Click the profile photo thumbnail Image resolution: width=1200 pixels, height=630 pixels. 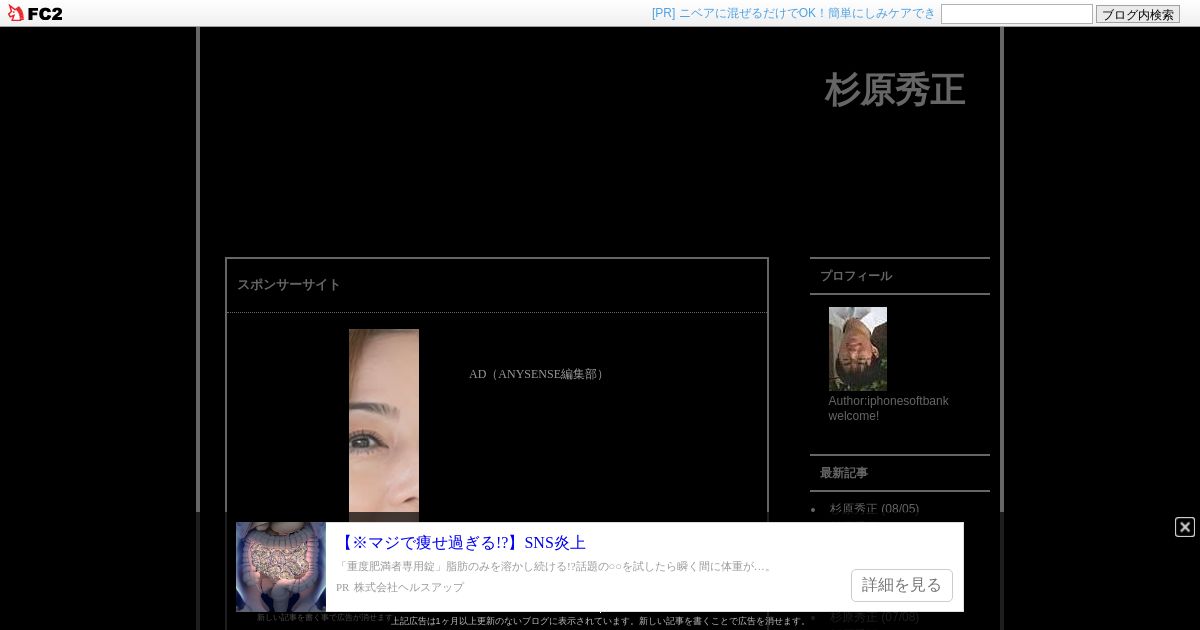(858, 349)
